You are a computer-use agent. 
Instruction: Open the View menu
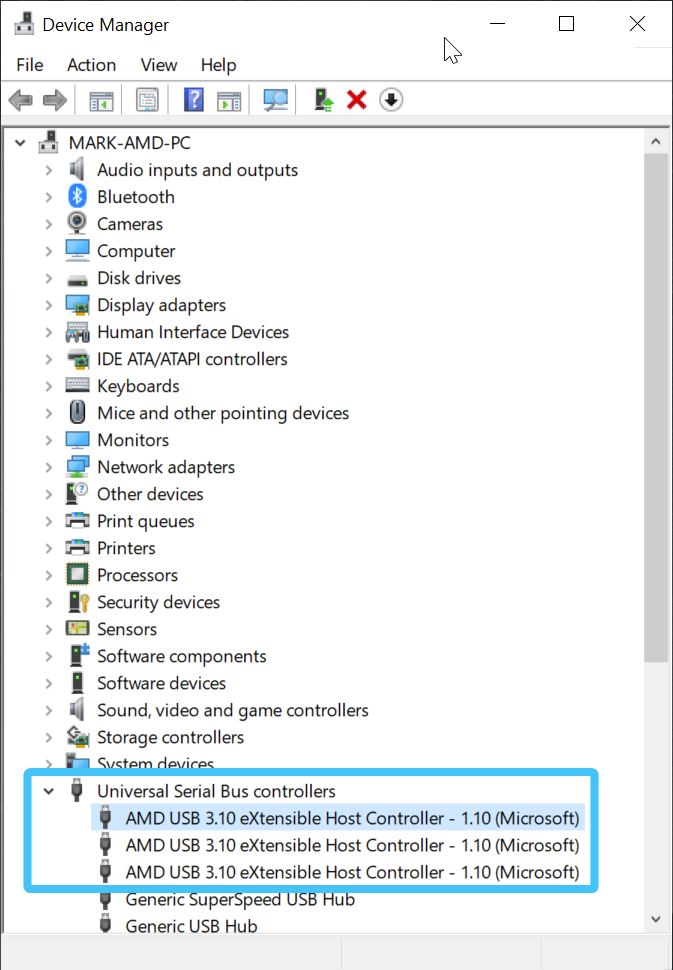click(x=158, y=65)
